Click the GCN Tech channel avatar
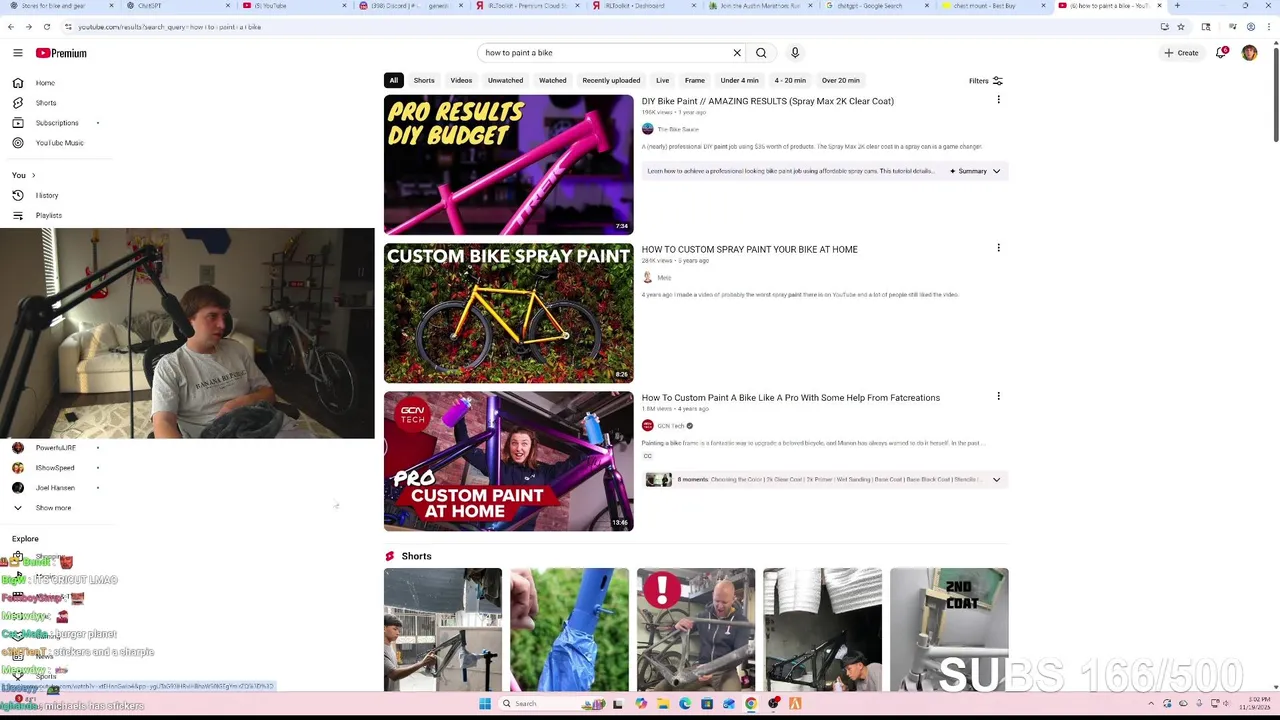 tap(648, 426)
